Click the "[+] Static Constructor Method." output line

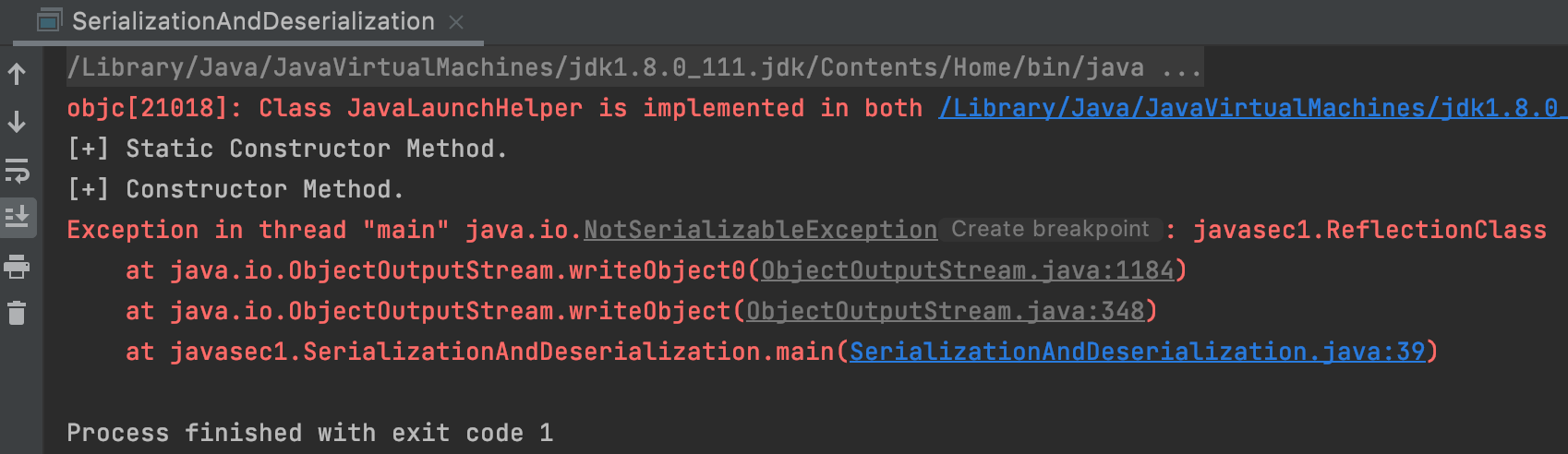click(287, 149)
